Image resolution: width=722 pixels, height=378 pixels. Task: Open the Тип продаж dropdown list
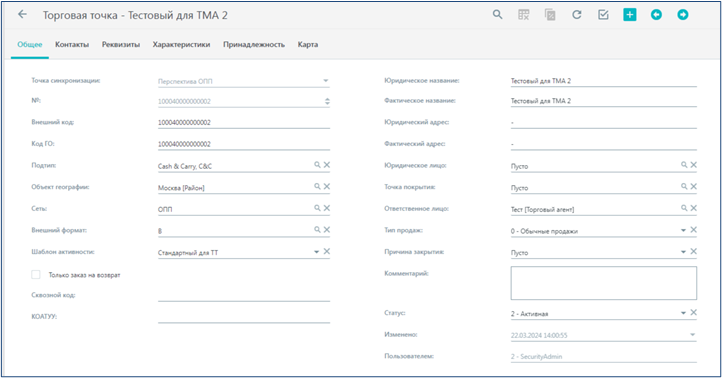tap(683, 230)
